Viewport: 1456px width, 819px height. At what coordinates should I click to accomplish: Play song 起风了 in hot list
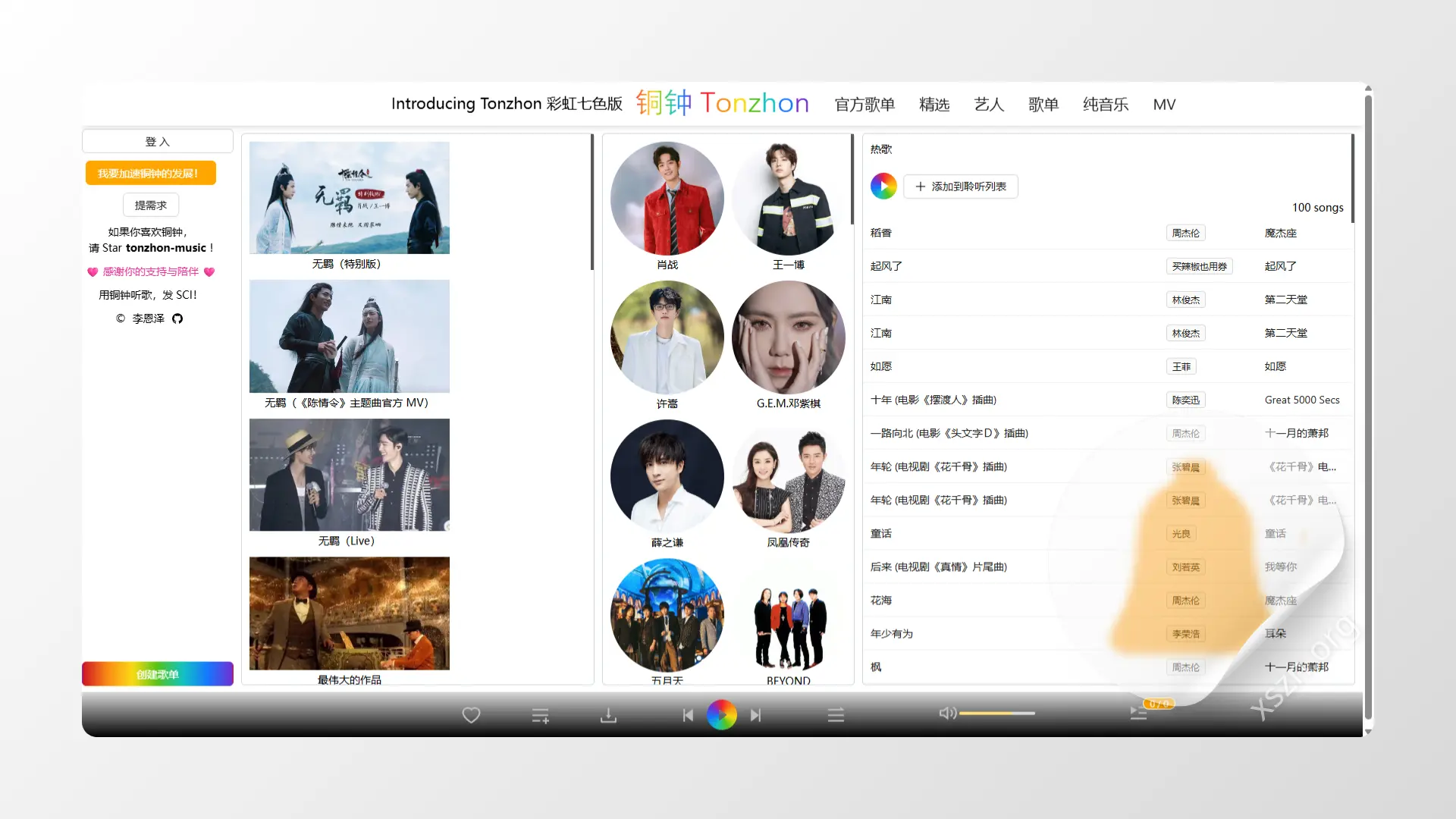click(886, 266)
